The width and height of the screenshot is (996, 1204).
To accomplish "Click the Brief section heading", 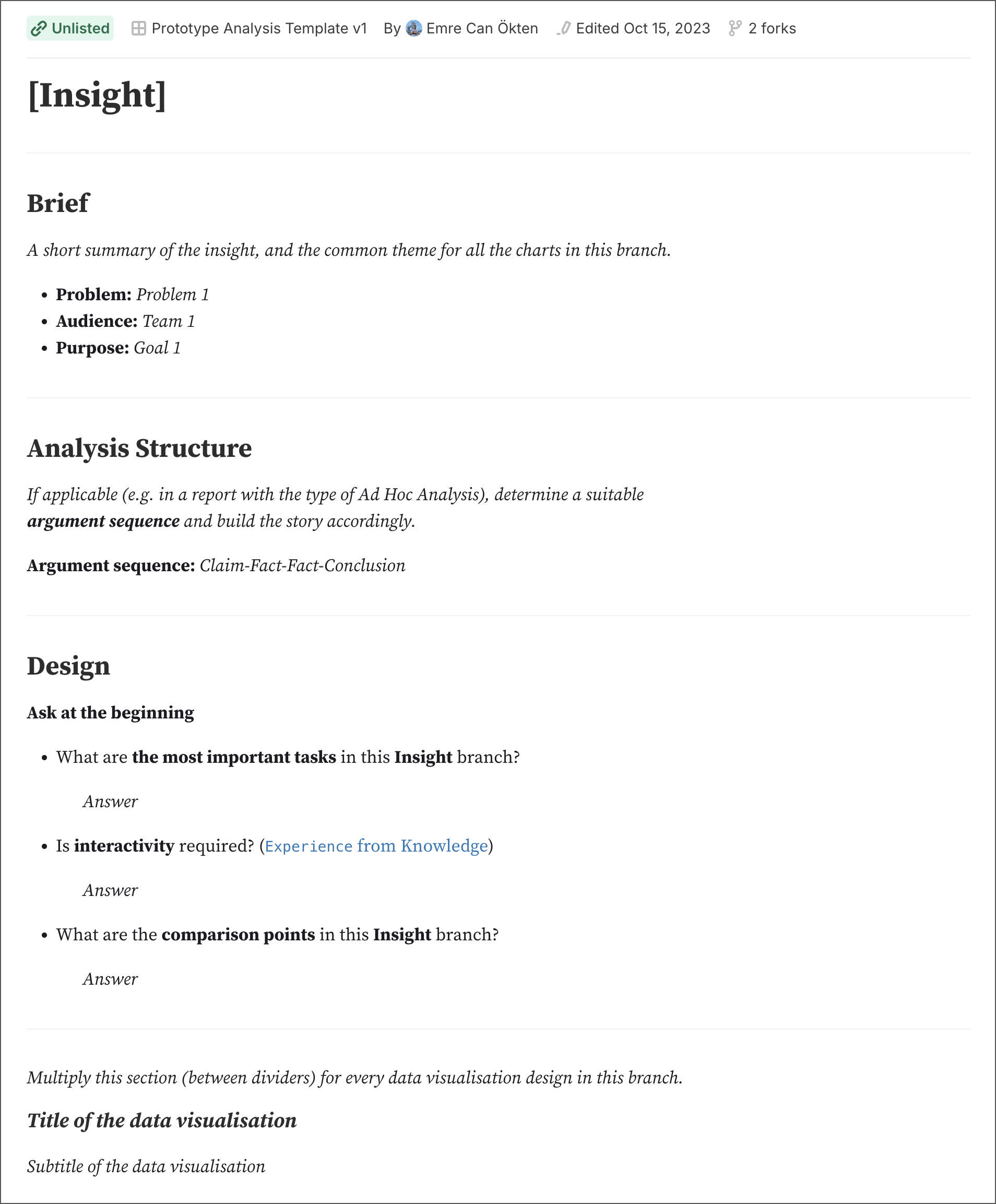I will point(58,203).
